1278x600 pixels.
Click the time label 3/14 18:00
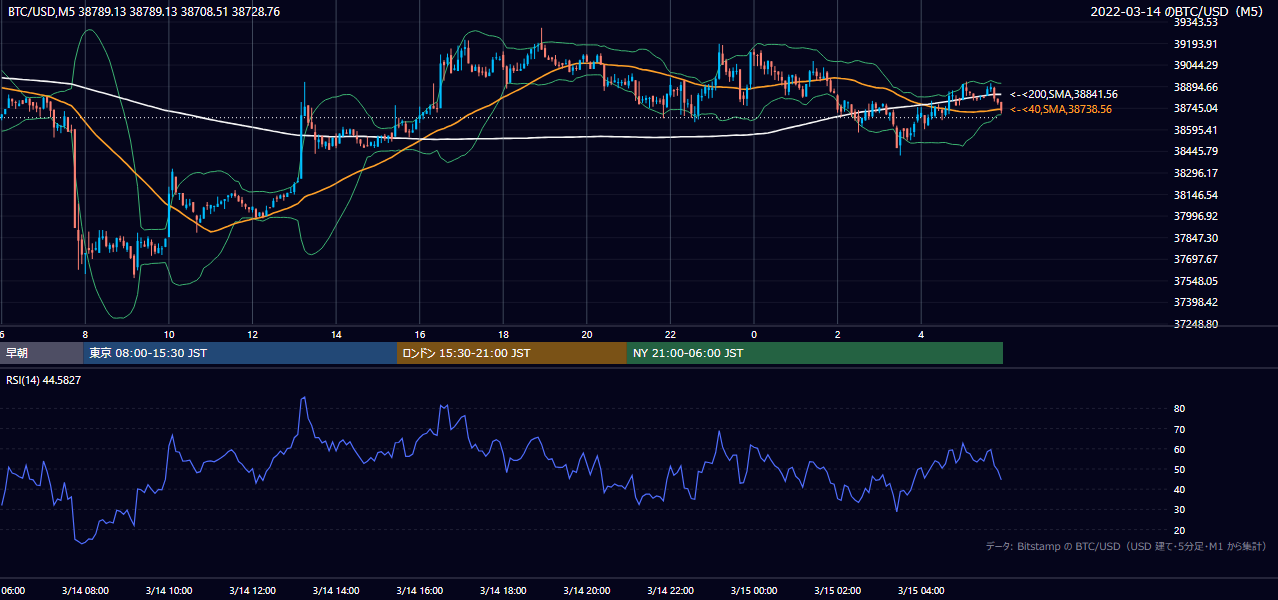click(x=503, y=591)
